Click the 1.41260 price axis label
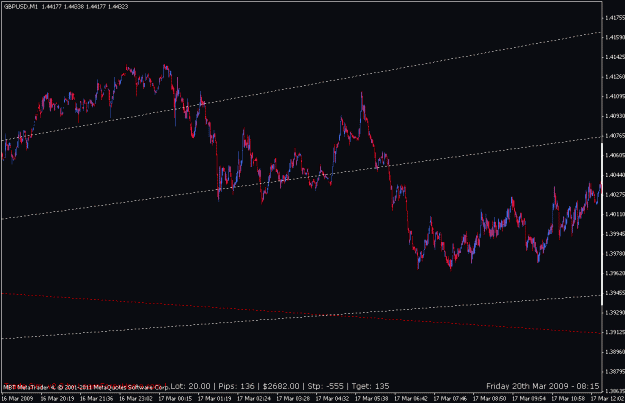Screen dimensions: 625x403 click(615, 77)
